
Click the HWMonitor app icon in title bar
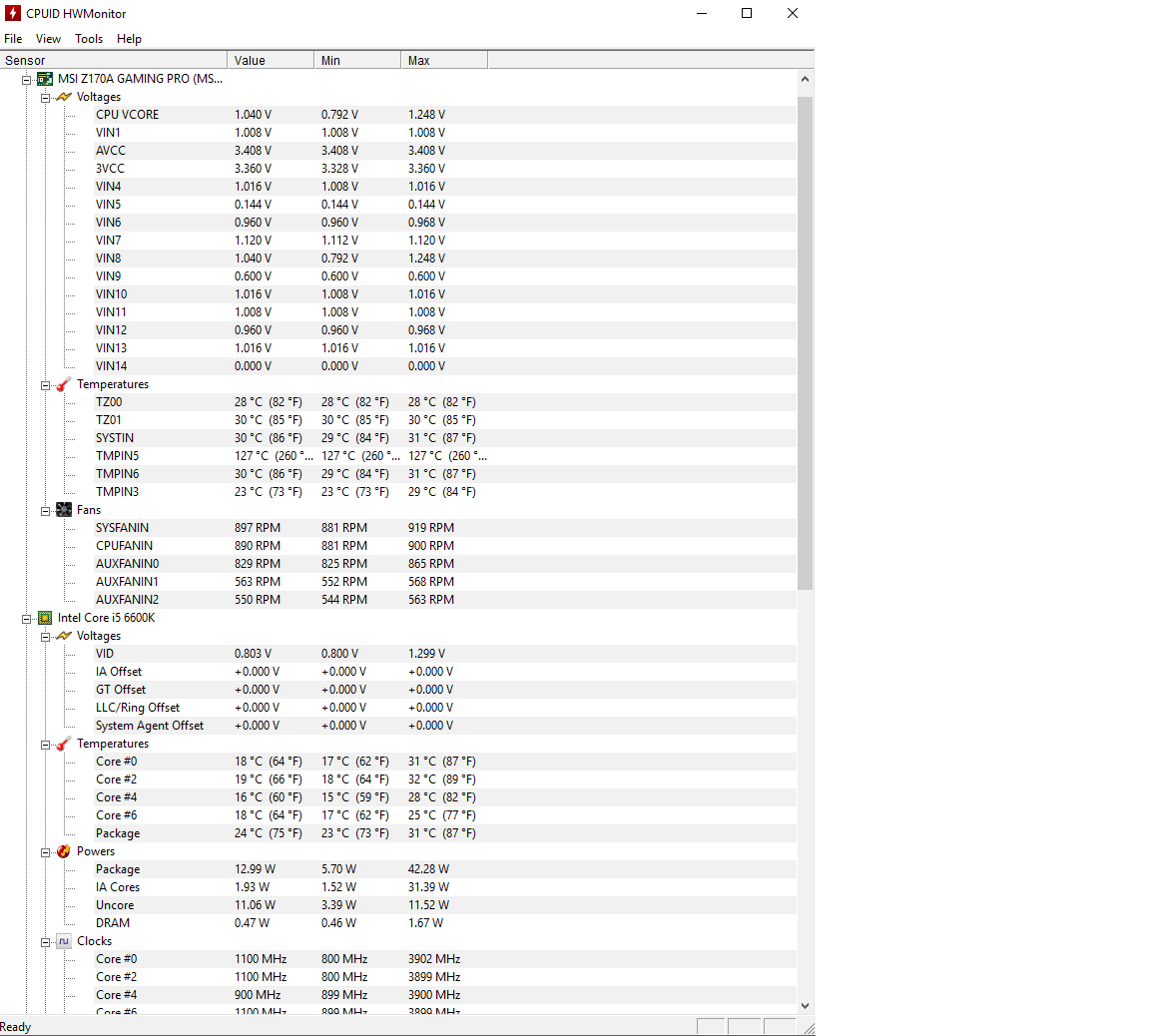(x=12, y=13)
